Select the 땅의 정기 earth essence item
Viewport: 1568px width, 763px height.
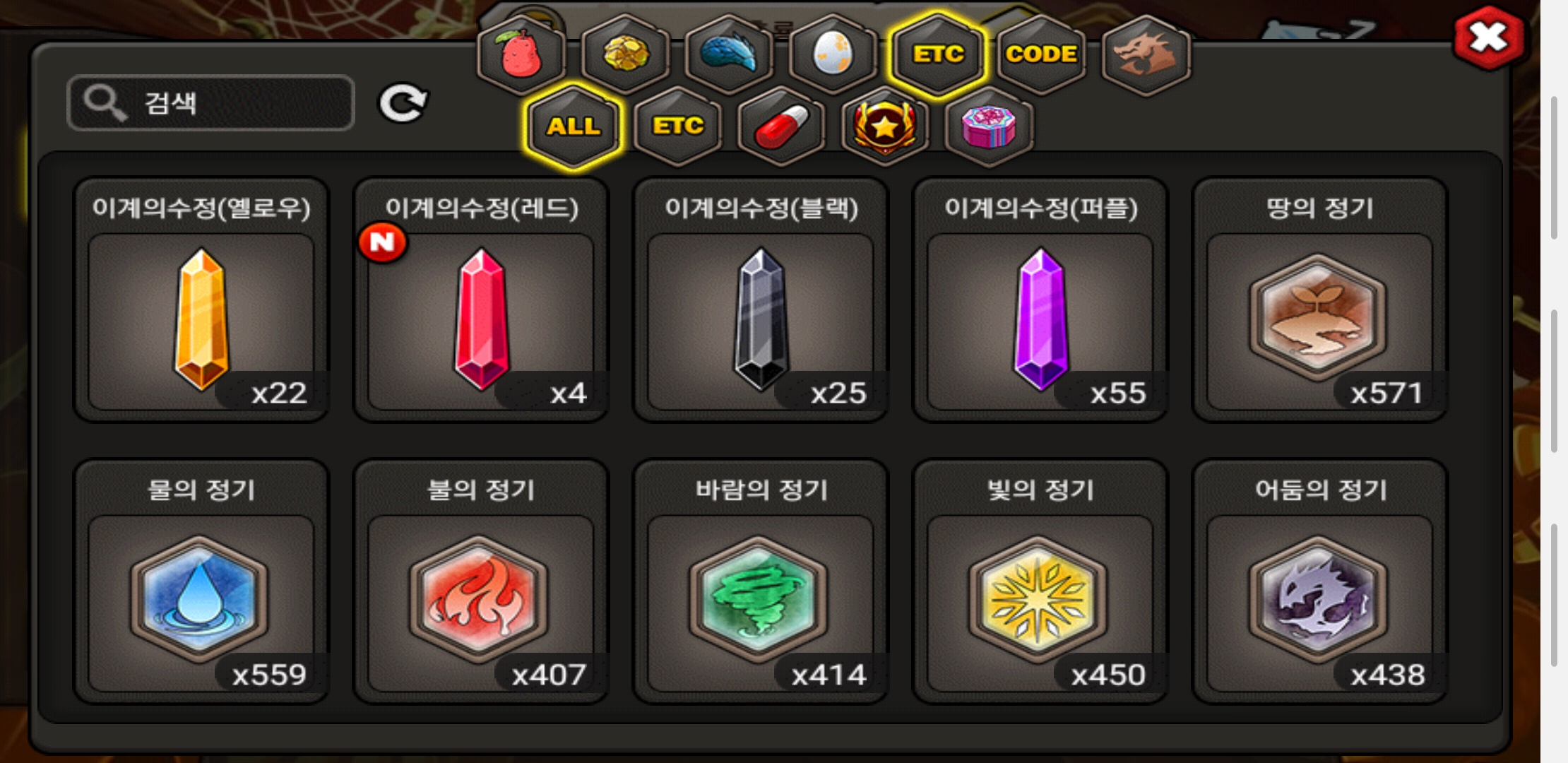1320,300
